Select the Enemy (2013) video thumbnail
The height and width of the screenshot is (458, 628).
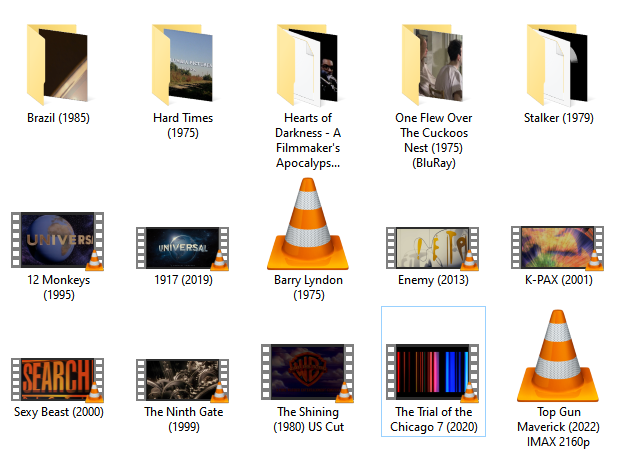pos(432,248)
